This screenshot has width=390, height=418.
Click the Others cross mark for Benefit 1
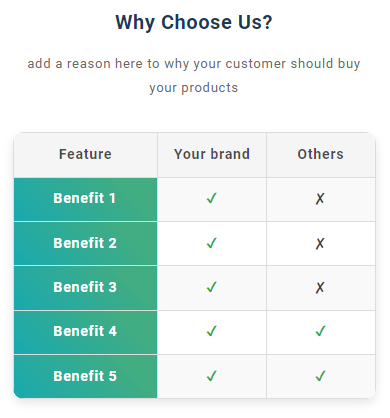[x=320, y=199]
